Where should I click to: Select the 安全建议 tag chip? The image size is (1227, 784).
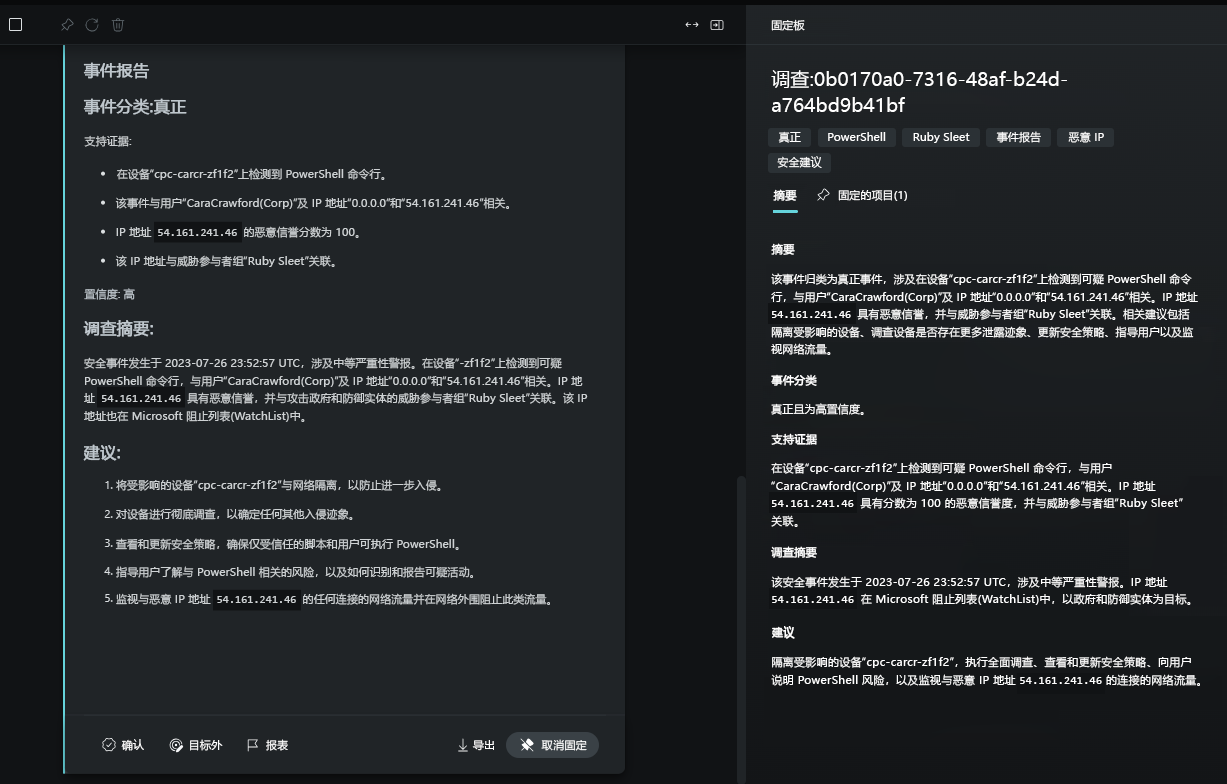[x=799, y=162]
